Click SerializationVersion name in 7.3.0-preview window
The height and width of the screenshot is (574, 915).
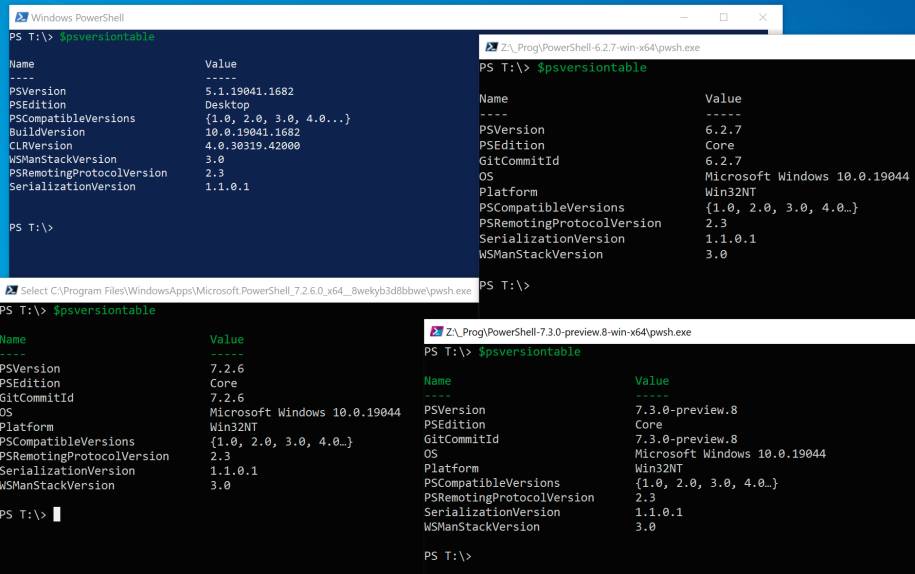[x=492, y=512]
